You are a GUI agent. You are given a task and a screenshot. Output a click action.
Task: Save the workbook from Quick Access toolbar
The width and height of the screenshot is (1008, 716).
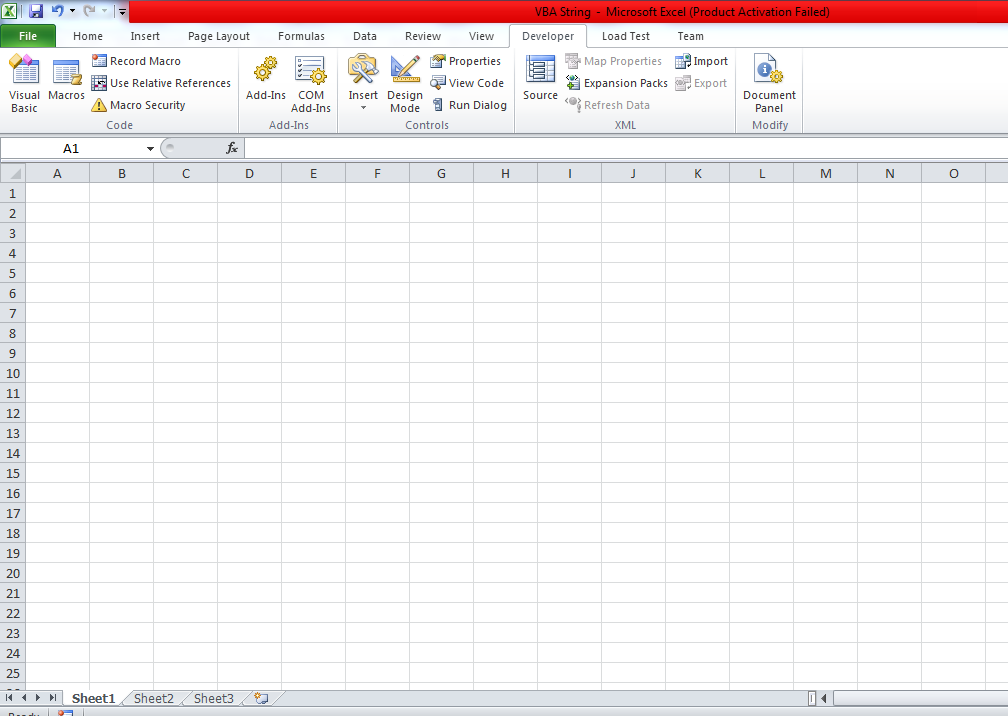pyautogui.click(x=36, y=11)
